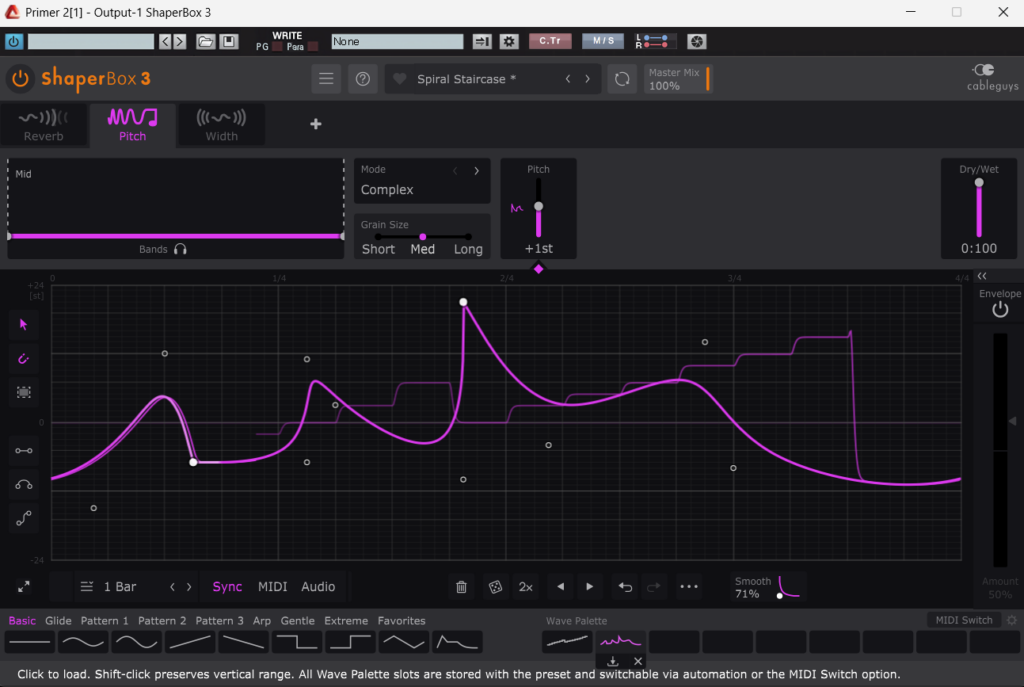Randomize the wave with the dice icon
This screenshot has width=1024, height=687.
[x=494, y=587]
